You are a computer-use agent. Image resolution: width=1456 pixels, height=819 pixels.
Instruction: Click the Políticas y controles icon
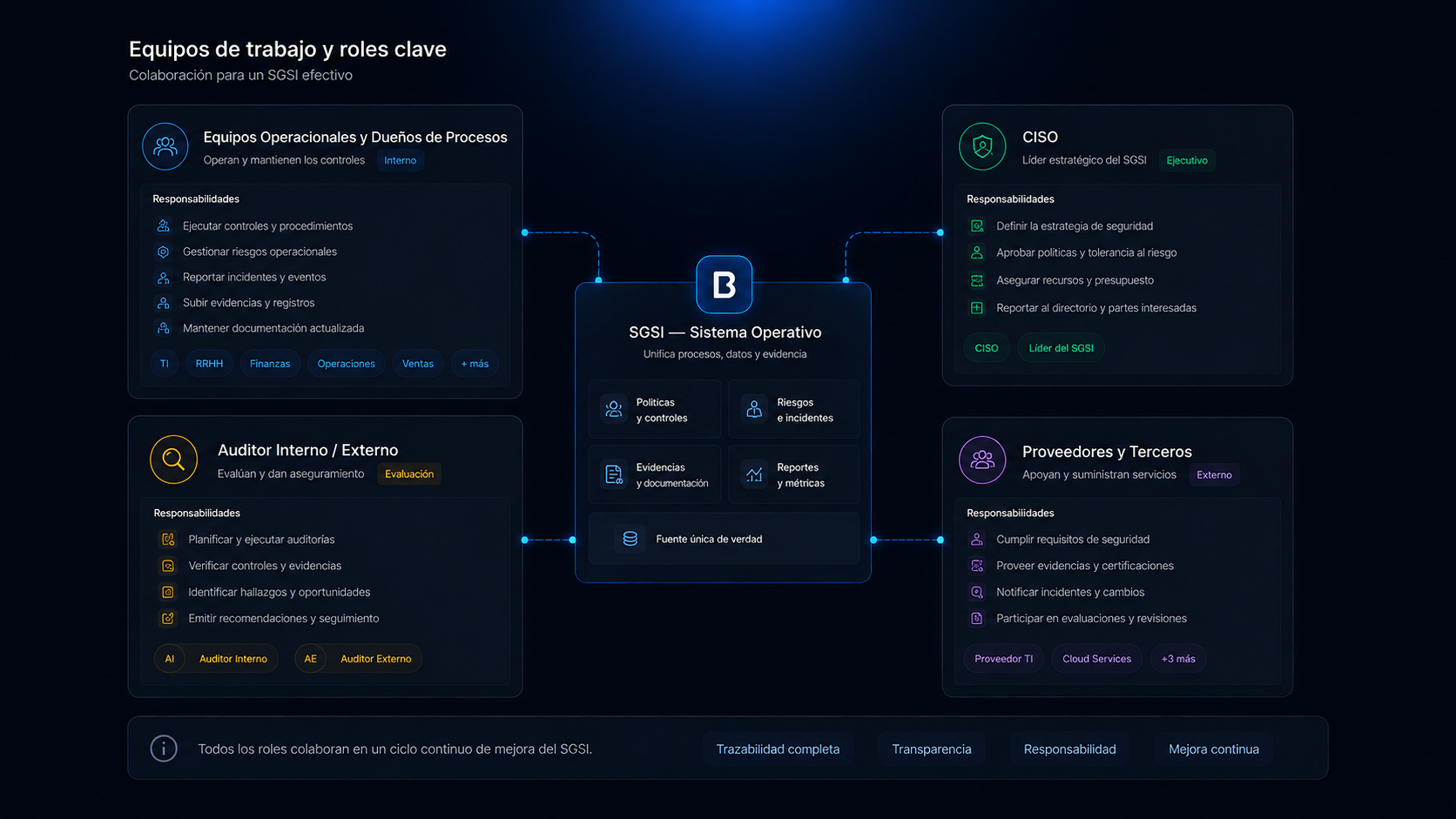(x=614, y=409)
